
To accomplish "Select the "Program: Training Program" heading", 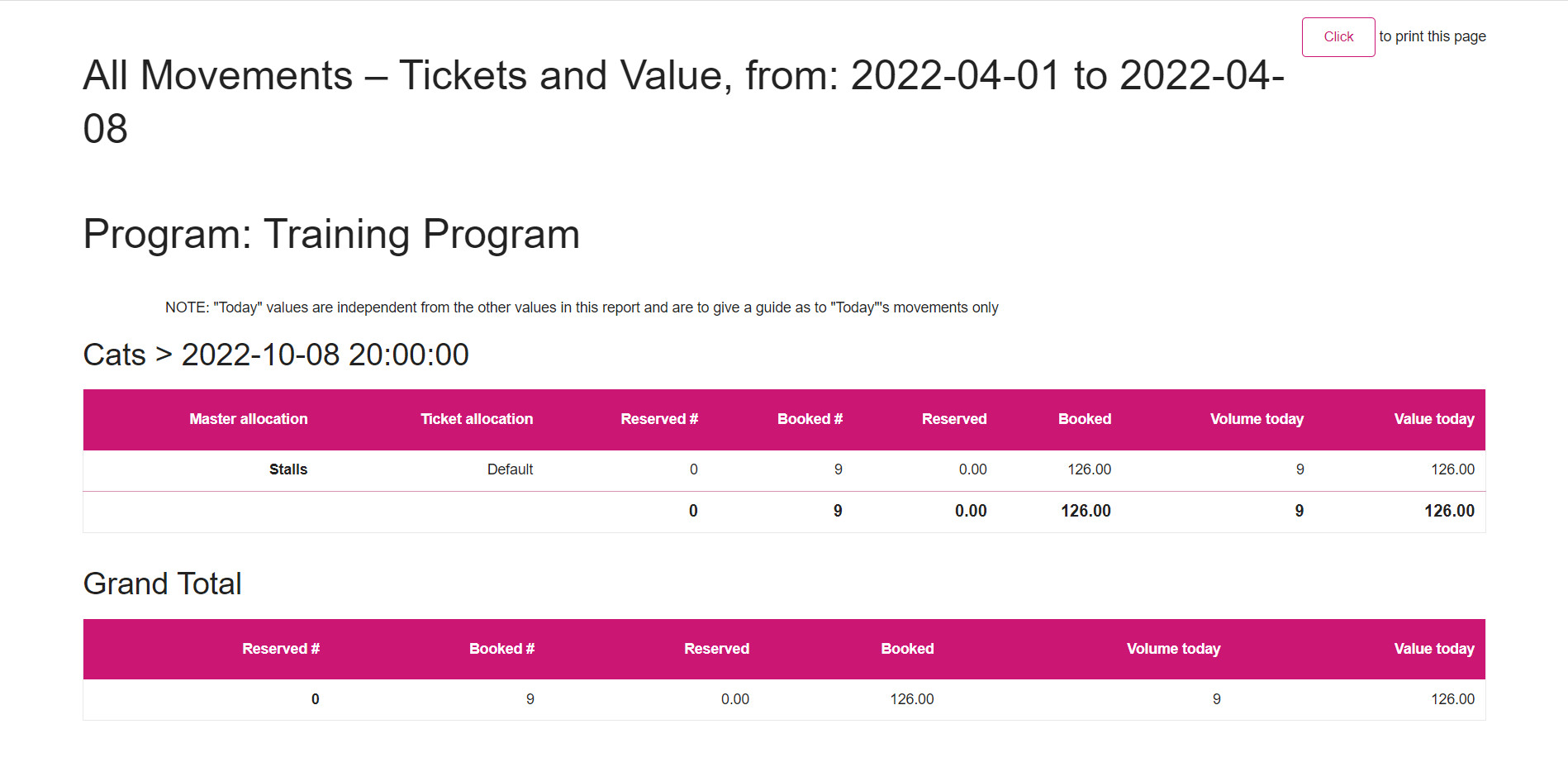I will pos(331,234).
